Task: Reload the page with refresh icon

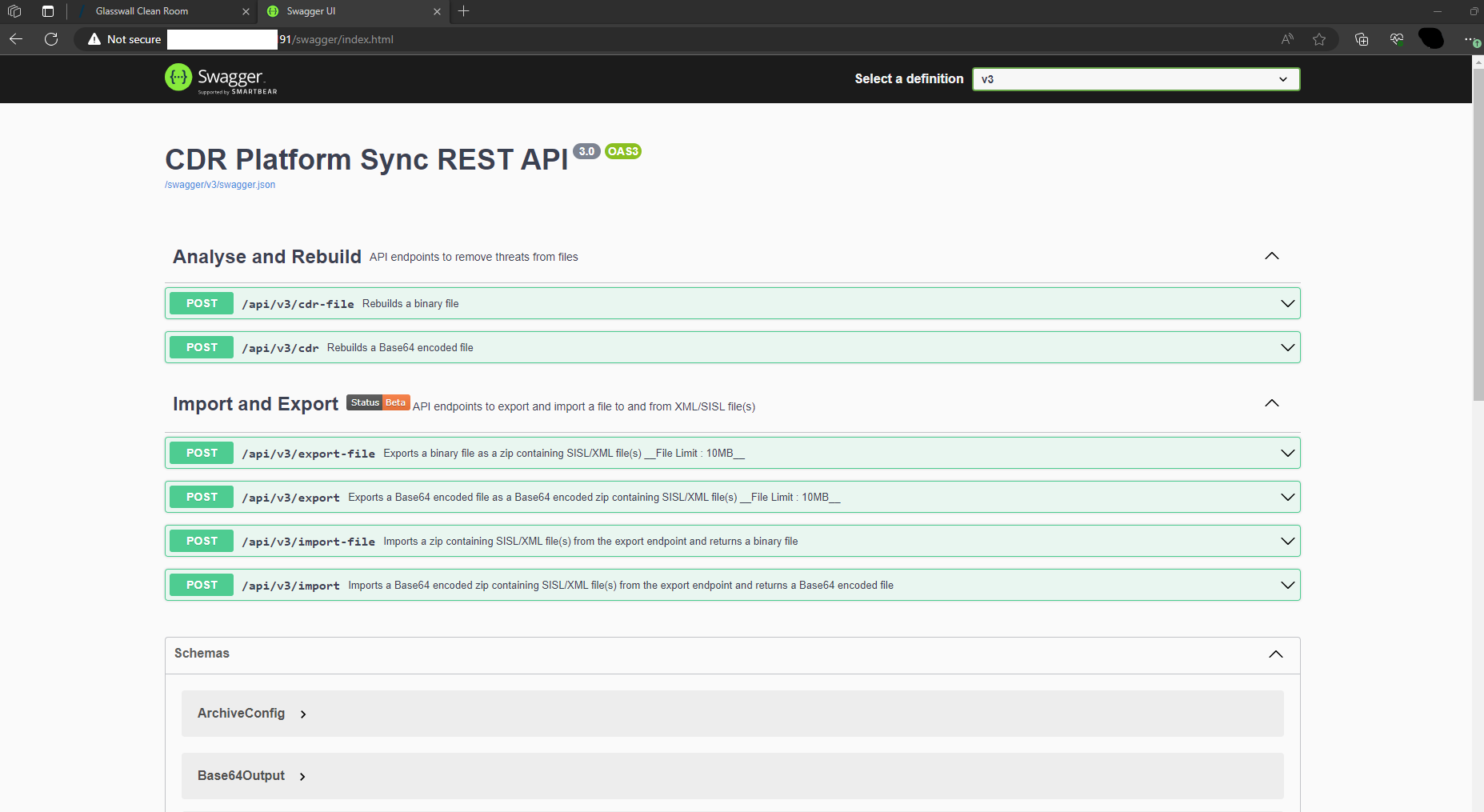Action: click(51, 39)
